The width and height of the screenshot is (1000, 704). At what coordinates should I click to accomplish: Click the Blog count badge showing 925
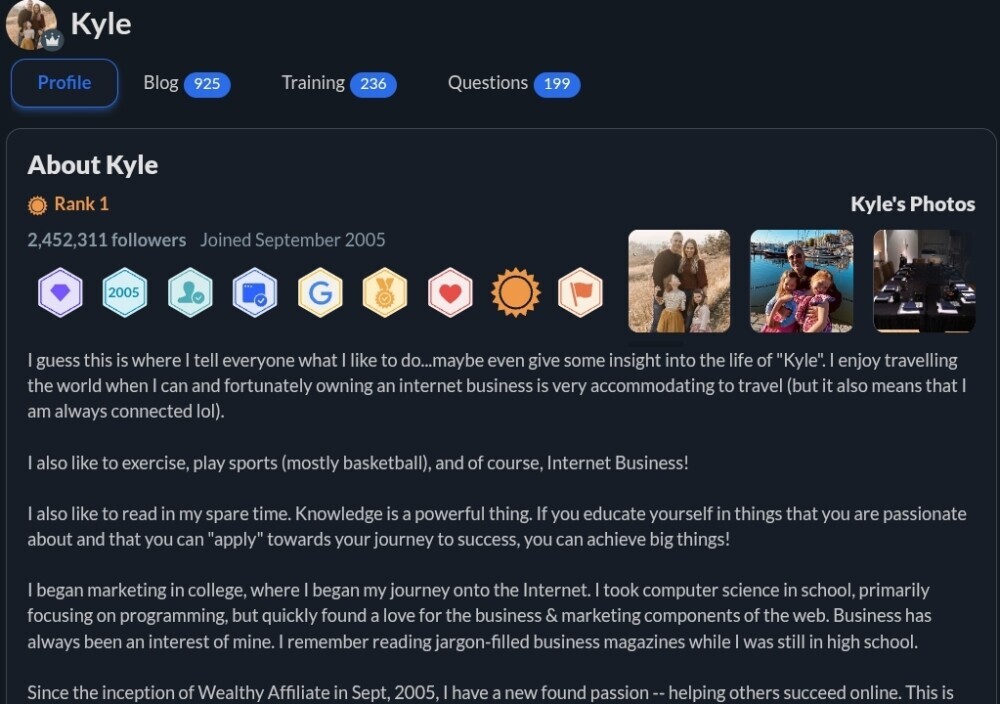pyautogui.click(x=206, y=85)
